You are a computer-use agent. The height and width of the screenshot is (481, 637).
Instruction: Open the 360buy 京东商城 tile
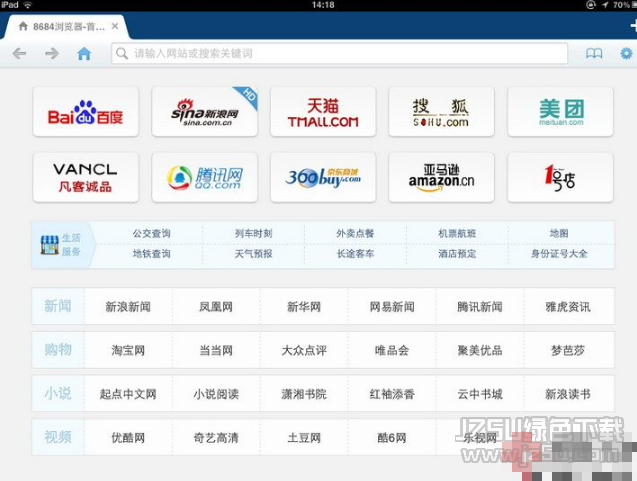[x=323, y=178]
